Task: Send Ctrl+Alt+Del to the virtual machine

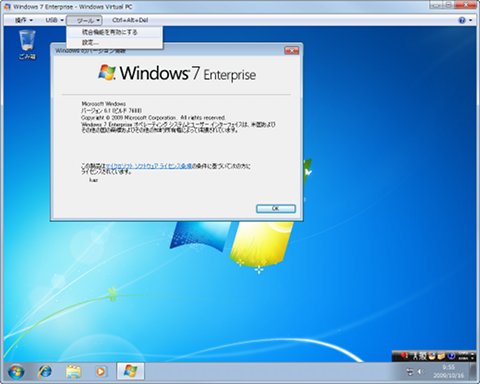Action: point(130,20)
